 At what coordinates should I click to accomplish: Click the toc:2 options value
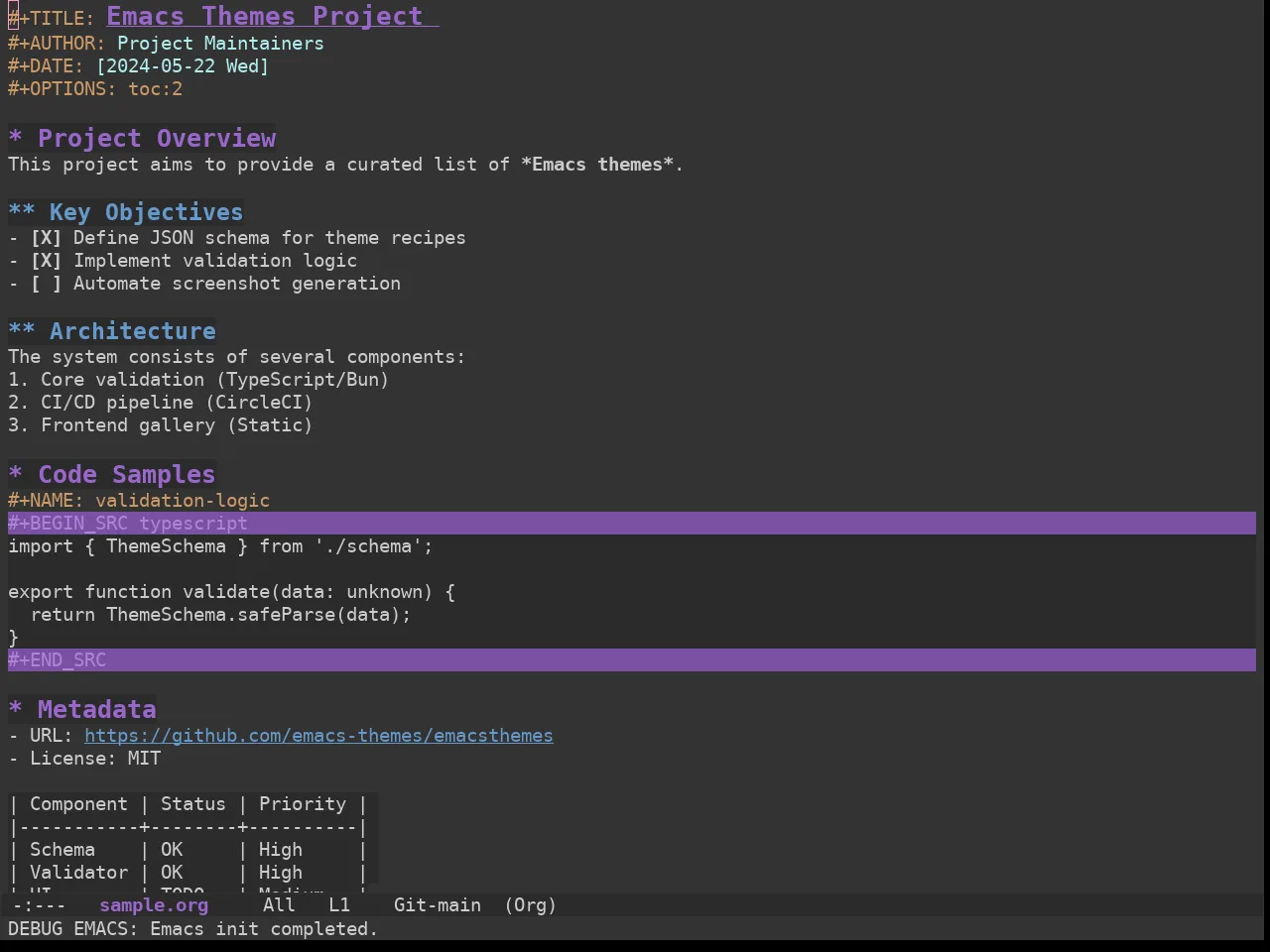point(156,89)
